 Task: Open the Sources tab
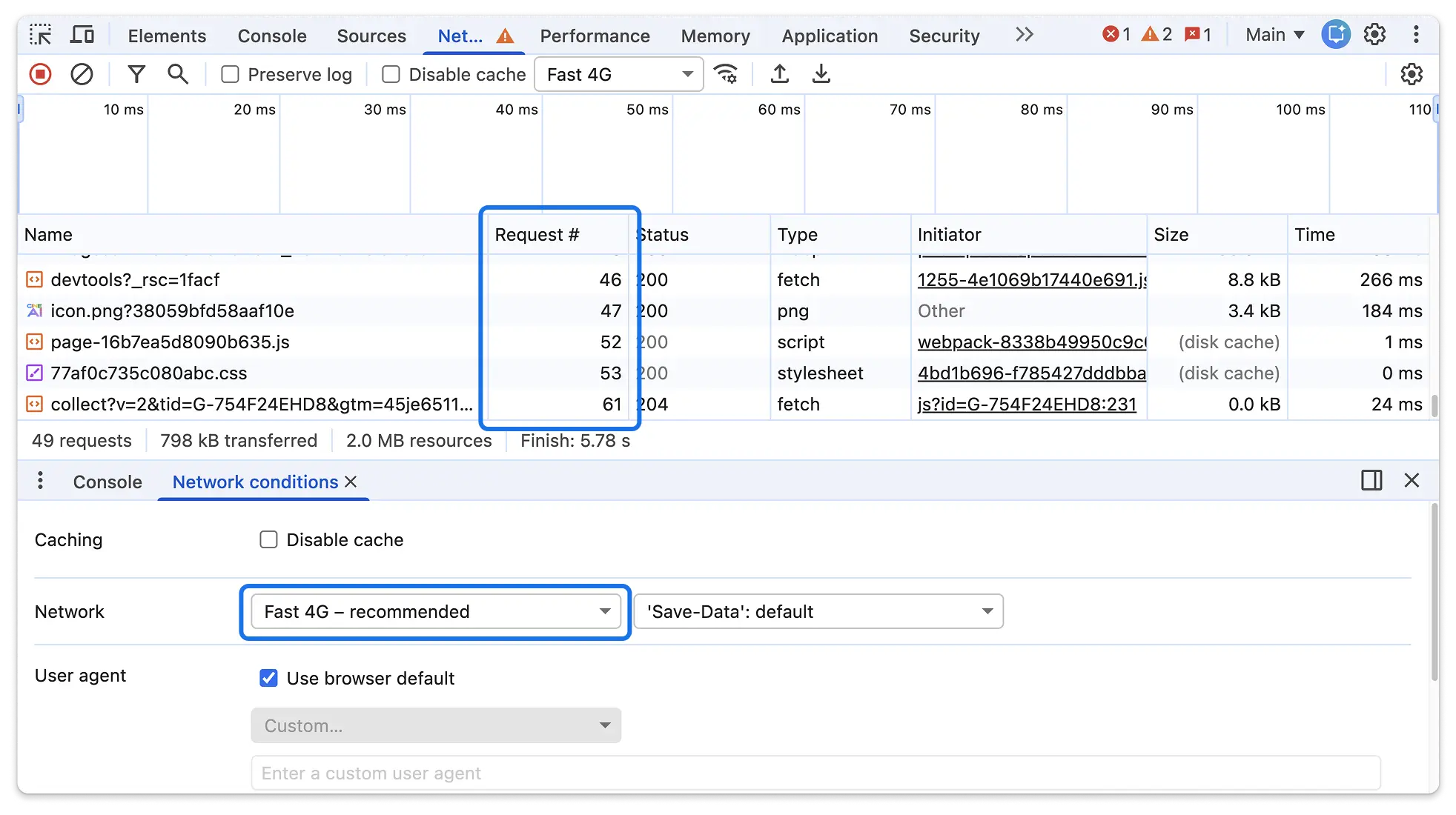click(x=371, y=36)
